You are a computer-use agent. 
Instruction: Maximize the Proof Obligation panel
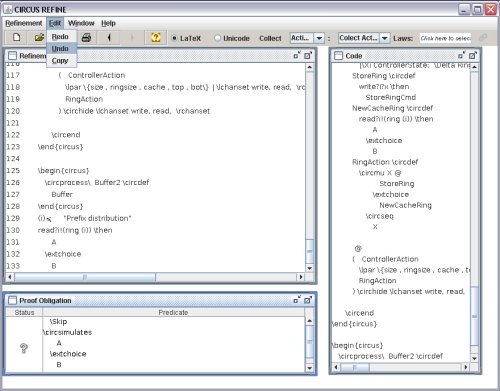tap(308, 300)
